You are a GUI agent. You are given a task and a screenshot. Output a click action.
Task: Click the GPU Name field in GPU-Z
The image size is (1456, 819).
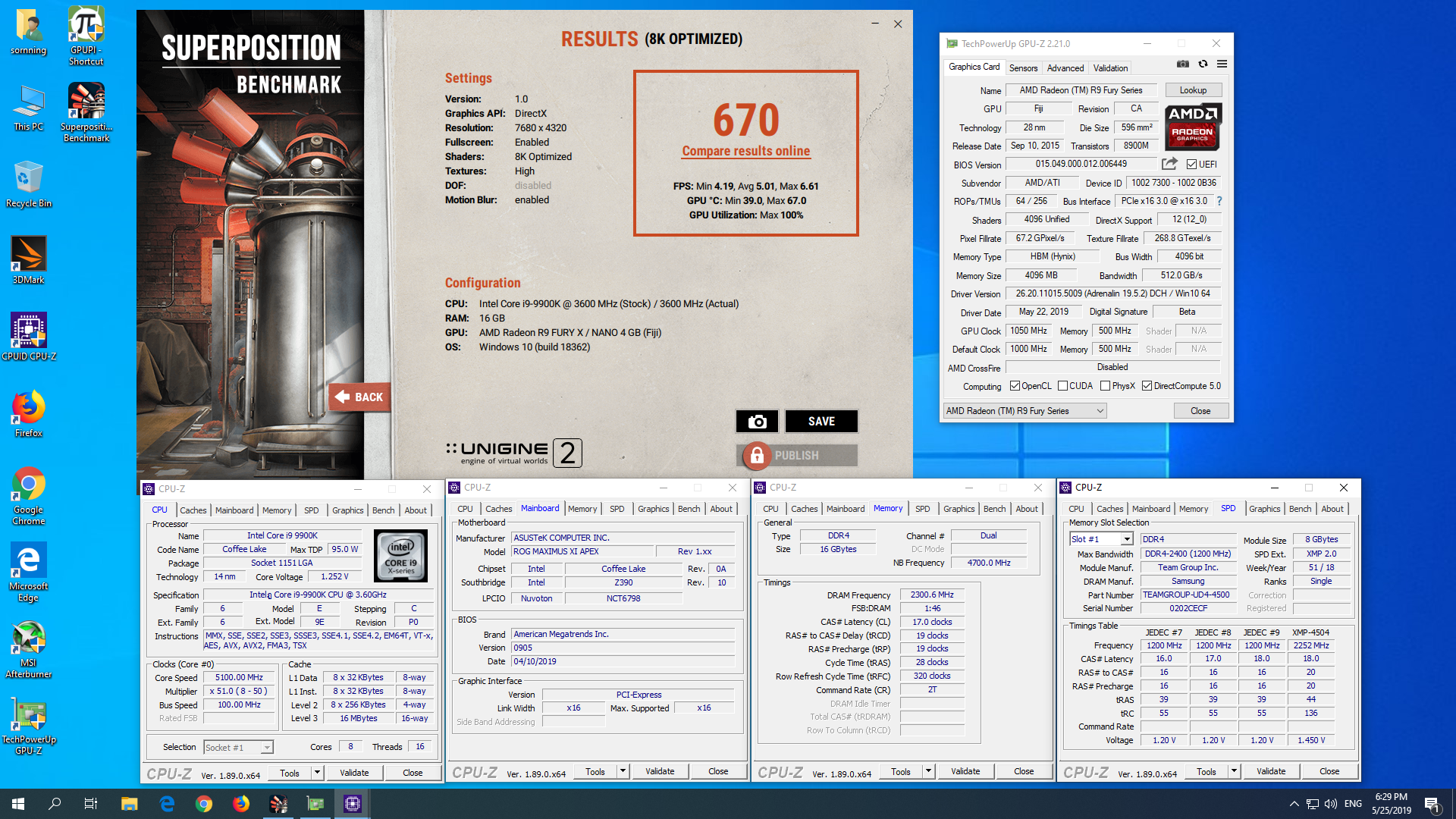(x=1081, y=90)
